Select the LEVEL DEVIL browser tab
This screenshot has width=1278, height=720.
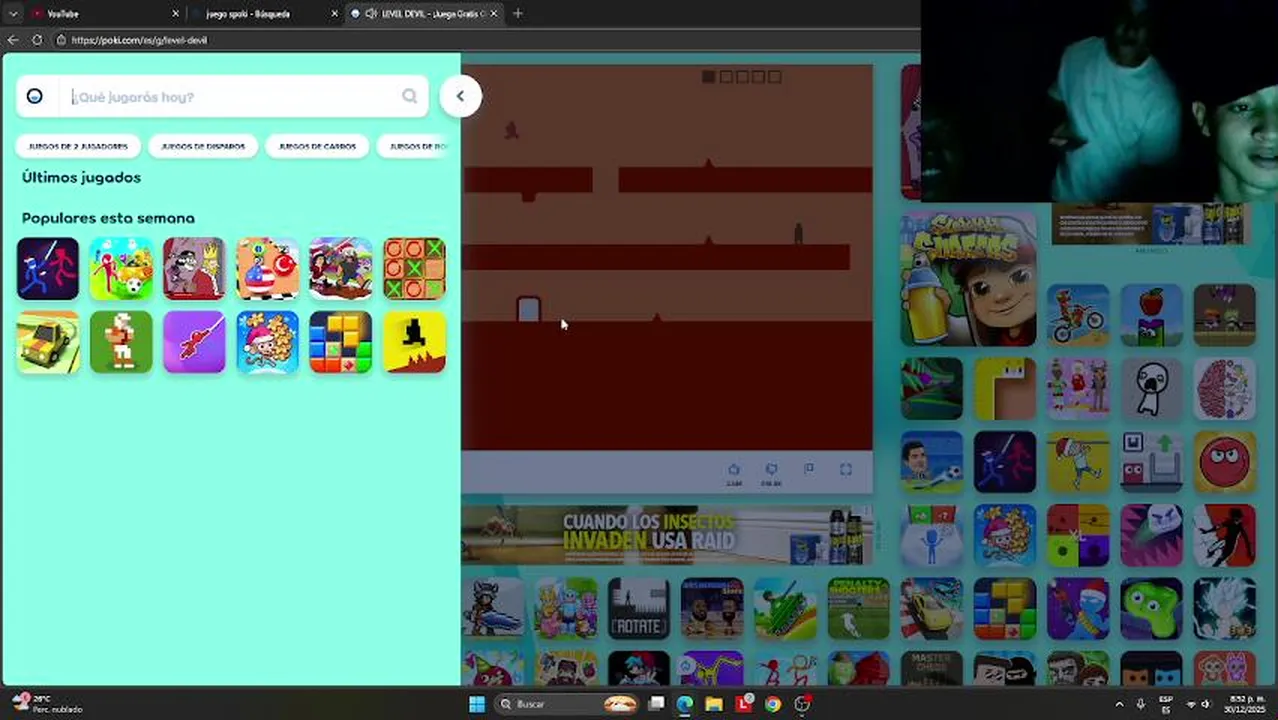[x=425, y=14]
